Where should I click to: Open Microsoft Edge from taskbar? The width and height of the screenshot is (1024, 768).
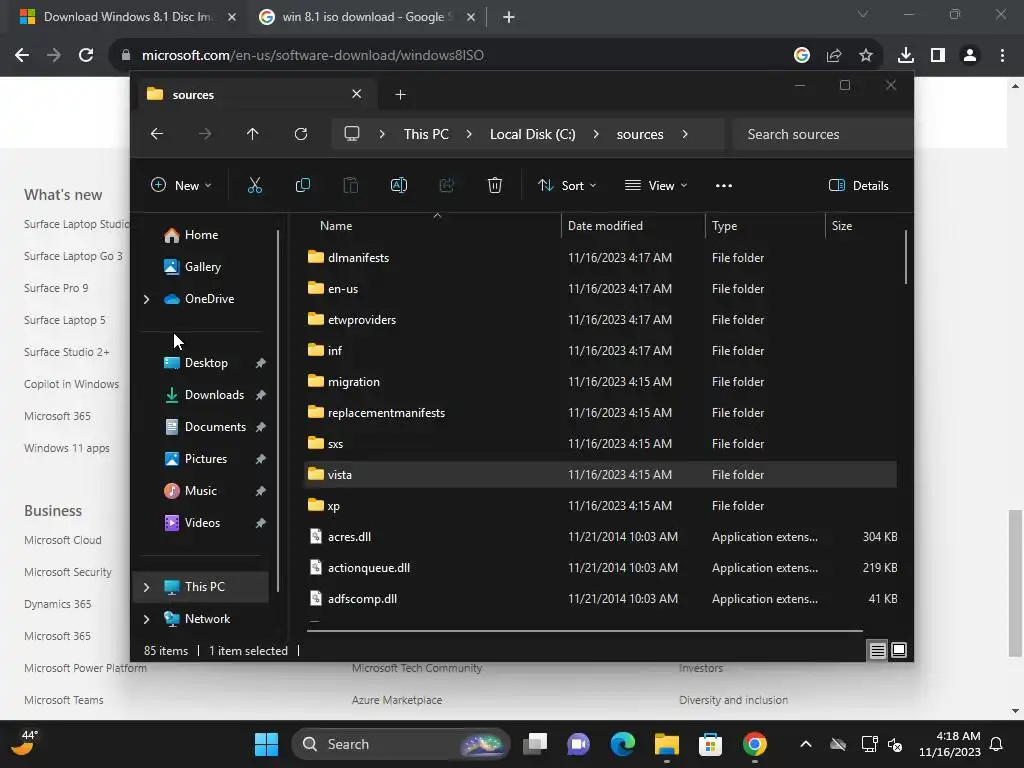(x=622, y=744)
